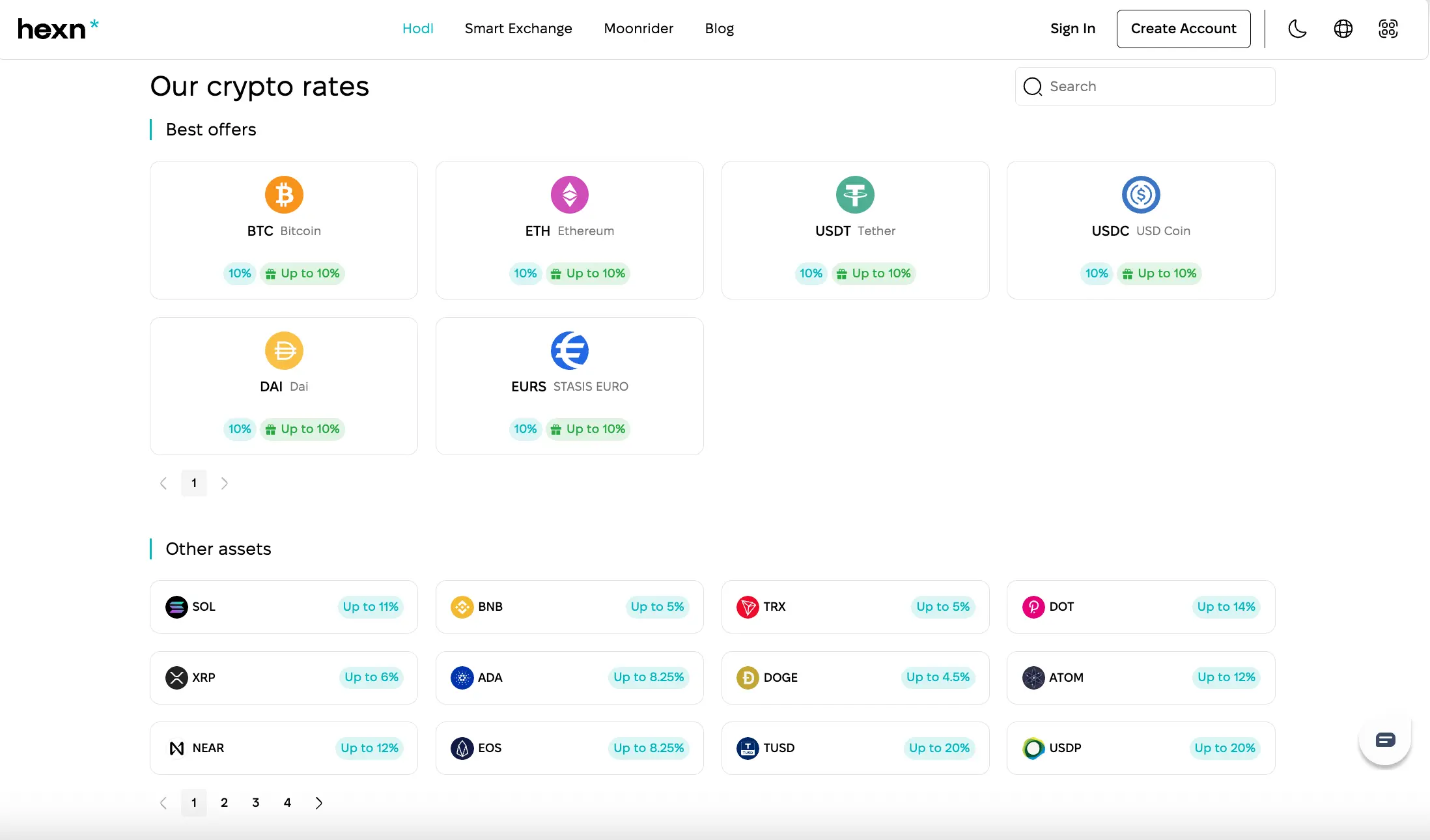Open the QR code icon
Viewport: 1430px width, 840px height.
[x=1388, y=29]
